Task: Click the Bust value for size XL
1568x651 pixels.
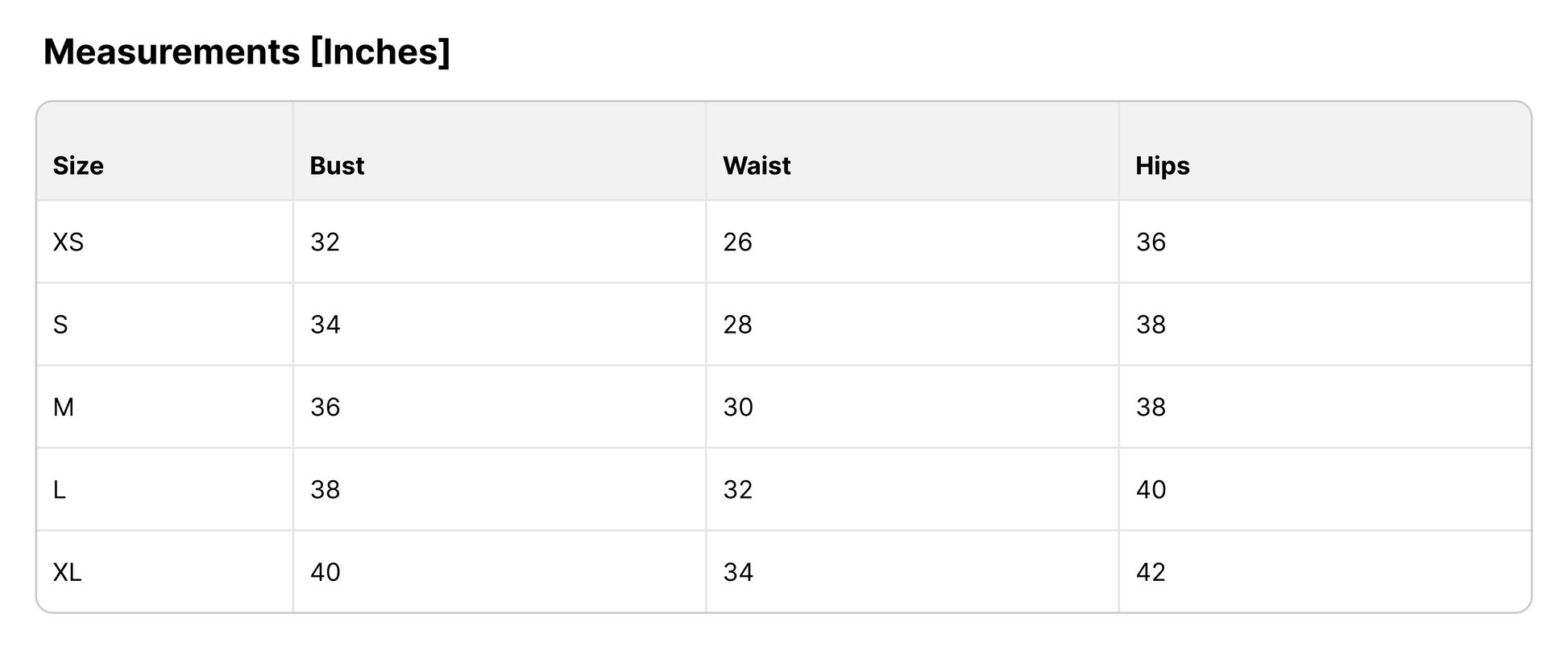Action: tap(325, 573)
